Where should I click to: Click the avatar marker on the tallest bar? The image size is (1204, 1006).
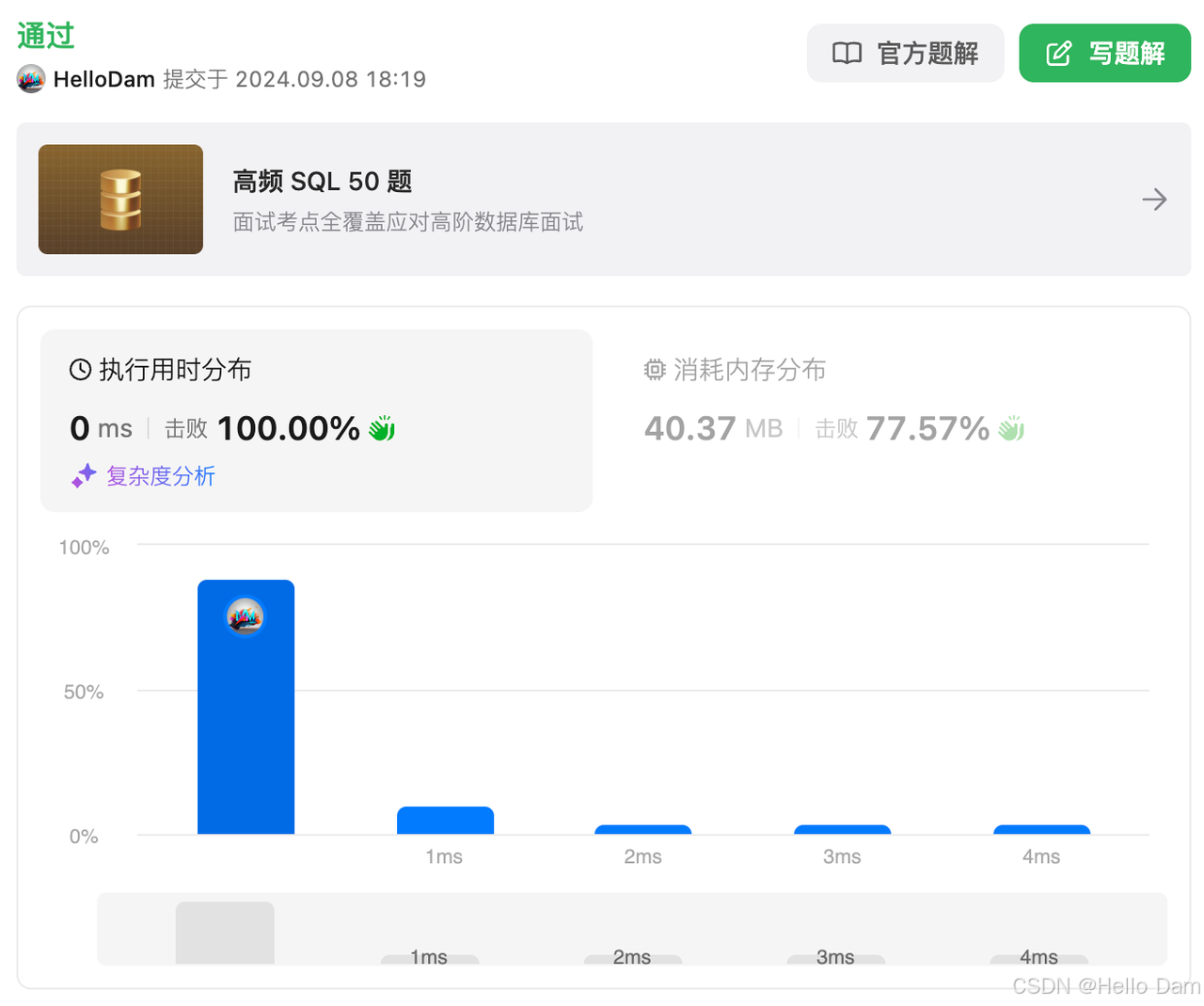(x=246, y=616)
